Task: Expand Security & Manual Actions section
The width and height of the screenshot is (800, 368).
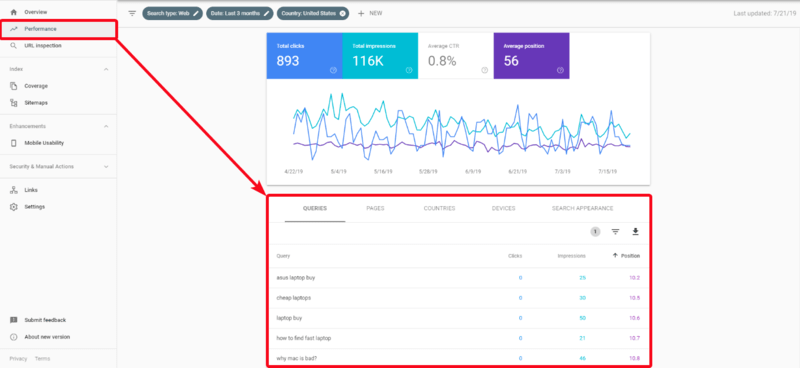Action: coord(106,166)
